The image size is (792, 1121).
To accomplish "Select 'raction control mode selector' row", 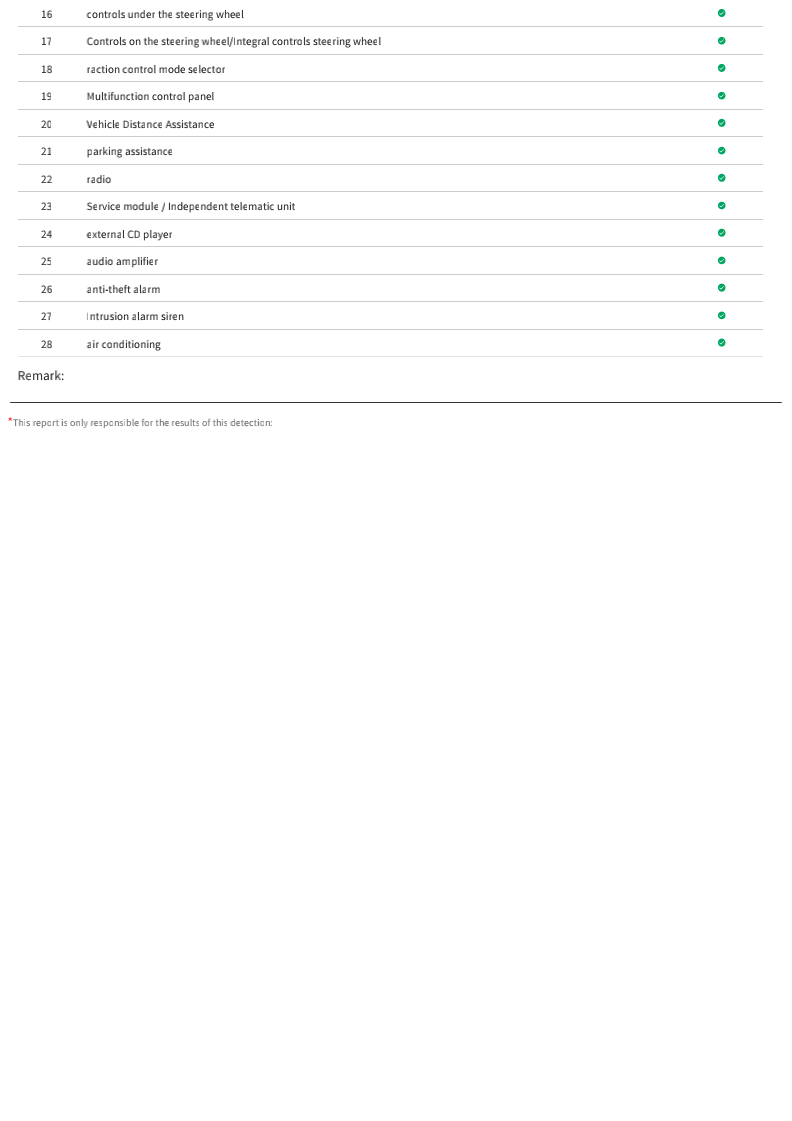I will pyautogui.click(x=390, y=69).
